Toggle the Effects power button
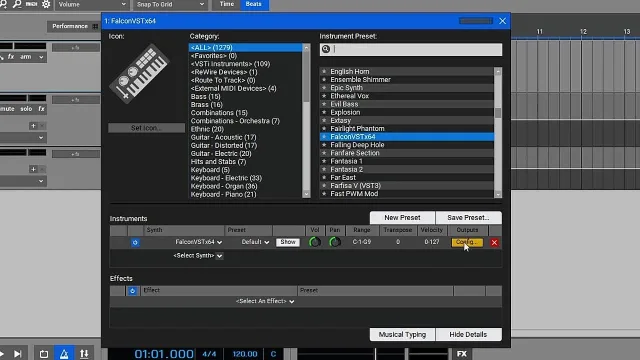The width and height of the screenshot is (640, 360). click(132, 291)
